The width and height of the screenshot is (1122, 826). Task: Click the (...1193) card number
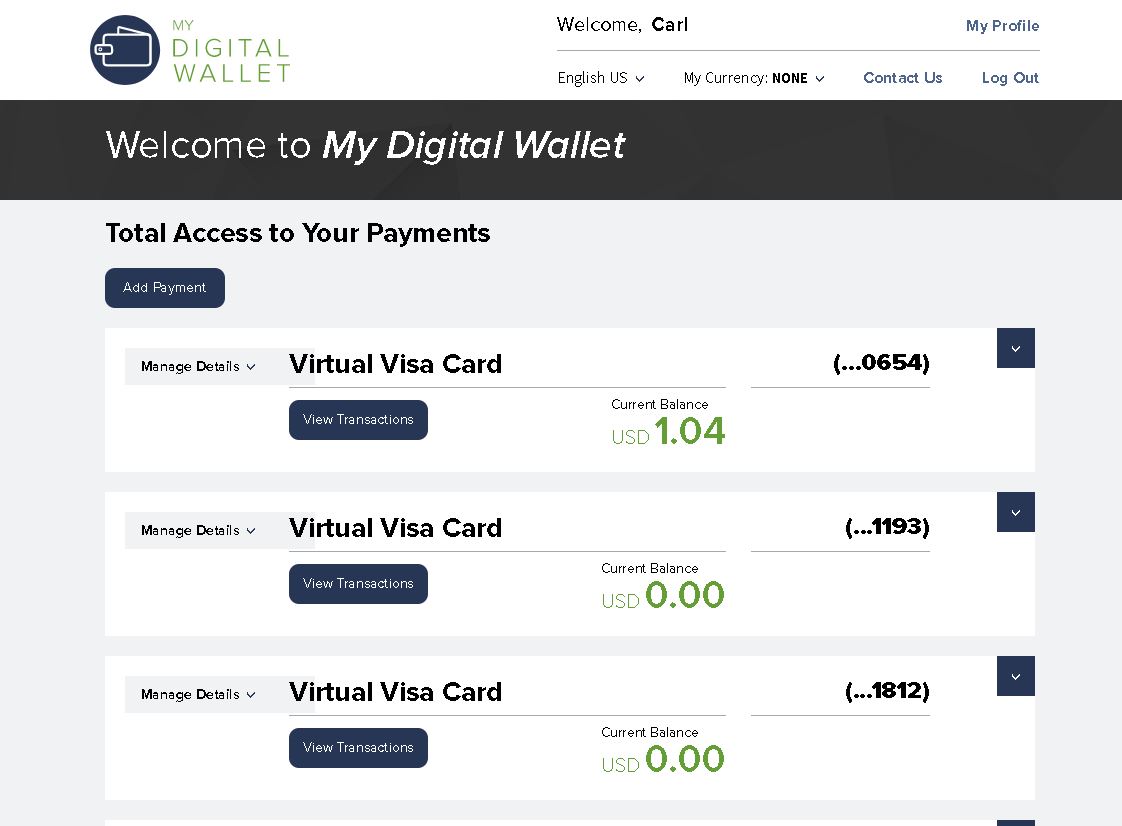(x=887, y=527)
